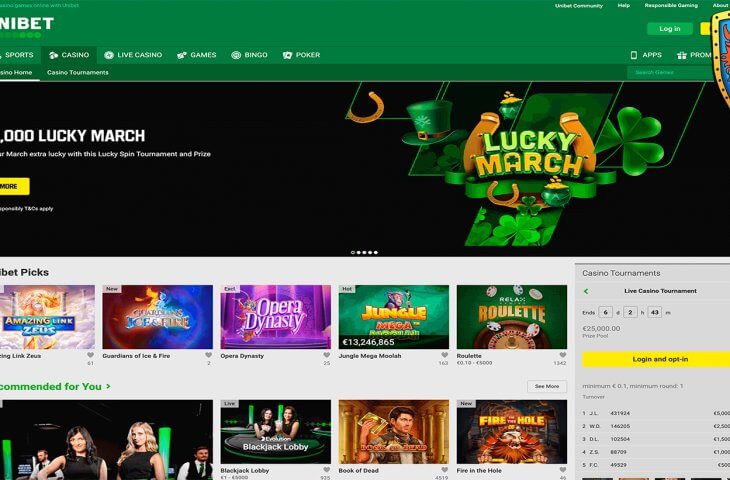Screen dimensions: 730x480
Task: Open Jungle Mega Moolah game thumbnail
Action: click(x=394, y=317)
